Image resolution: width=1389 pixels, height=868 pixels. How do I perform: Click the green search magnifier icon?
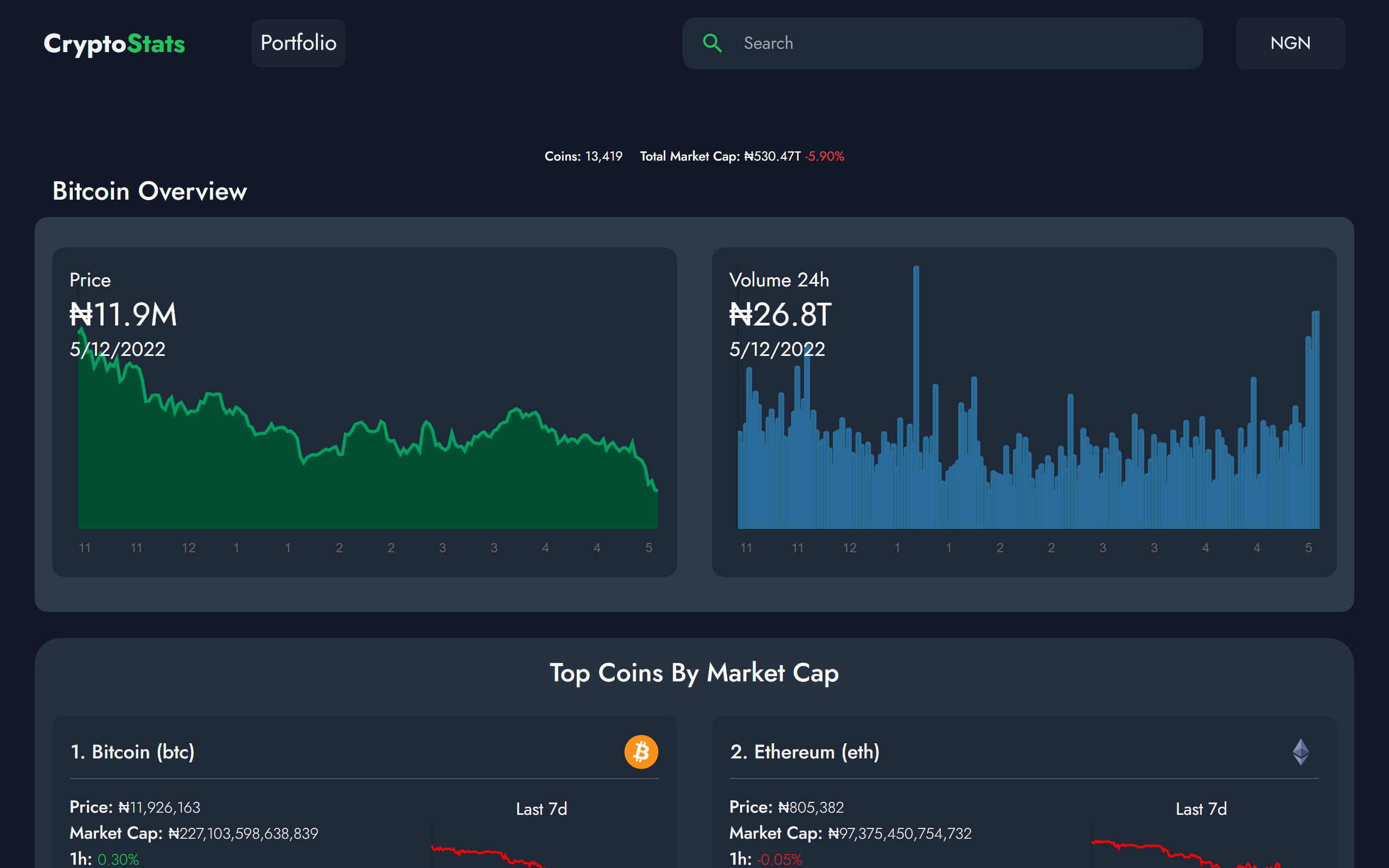[712, 43]
